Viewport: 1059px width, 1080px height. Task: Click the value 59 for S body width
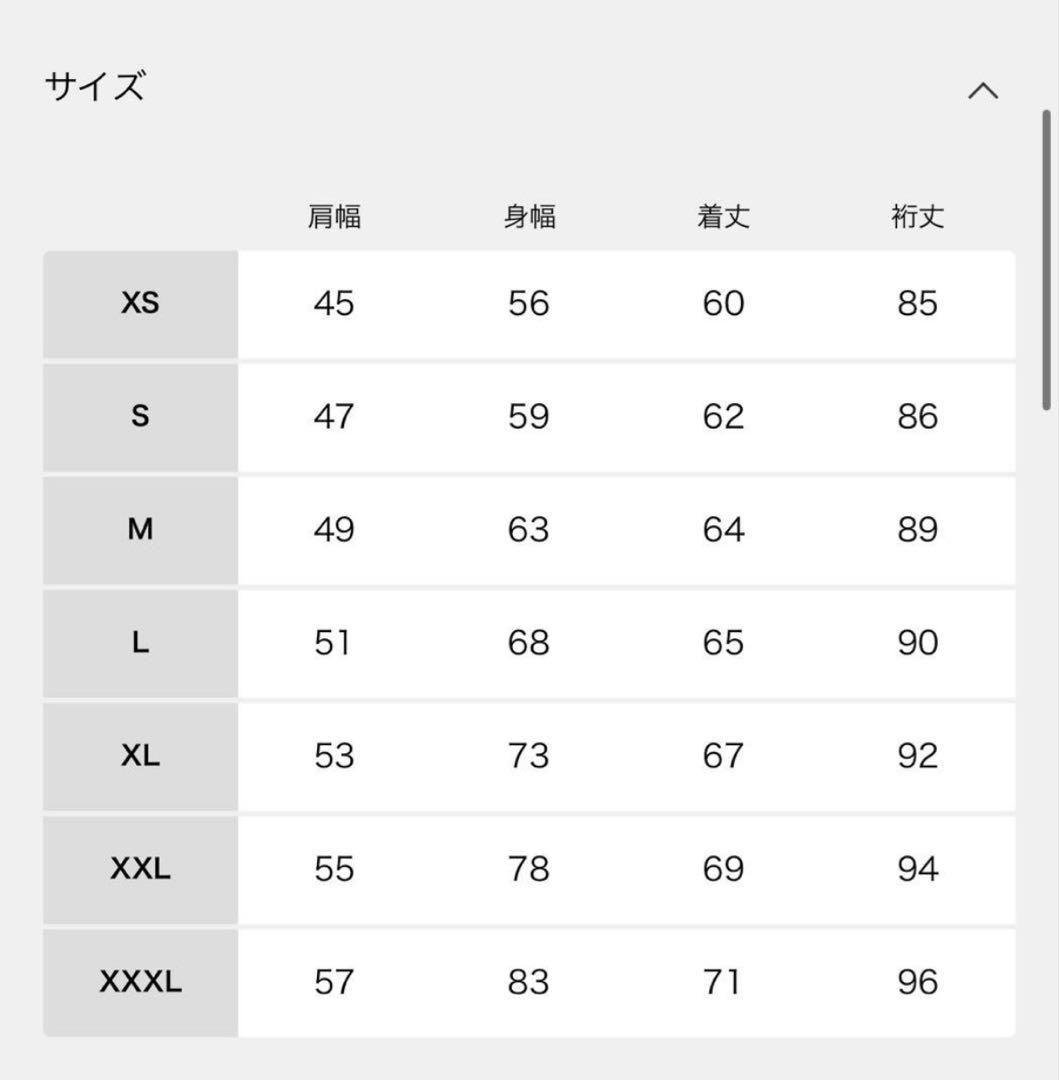[x=530, y=417]
